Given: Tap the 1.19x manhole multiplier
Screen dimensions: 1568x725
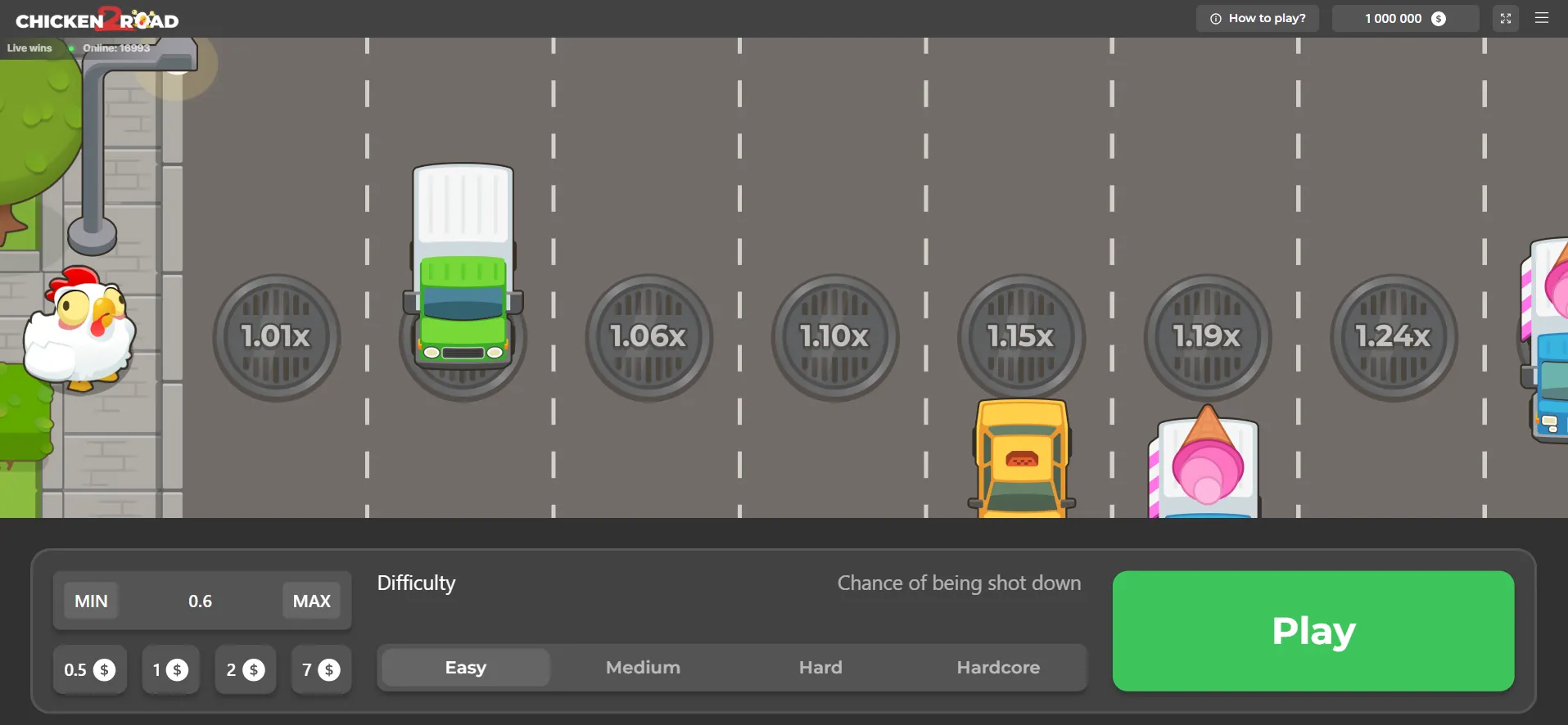Looking at the screenshot, I should [x=1207, y=336].
